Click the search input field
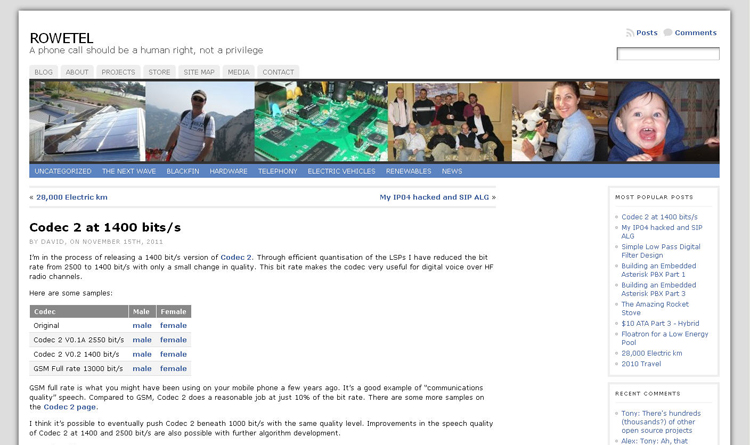The width and height of the screenshot is (750, 445). point(667,54)
